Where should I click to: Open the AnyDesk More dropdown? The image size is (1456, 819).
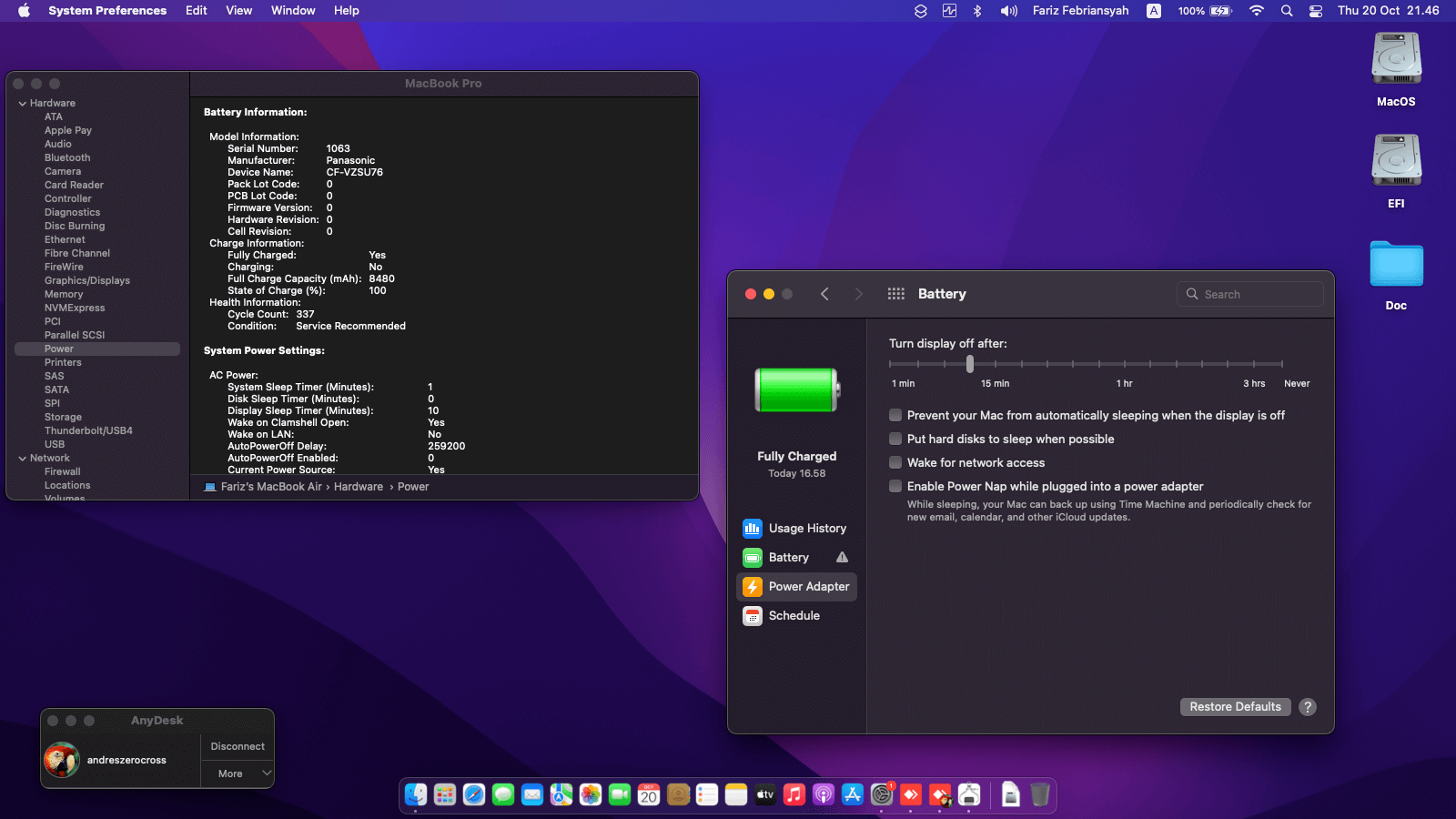click(238, 773)
